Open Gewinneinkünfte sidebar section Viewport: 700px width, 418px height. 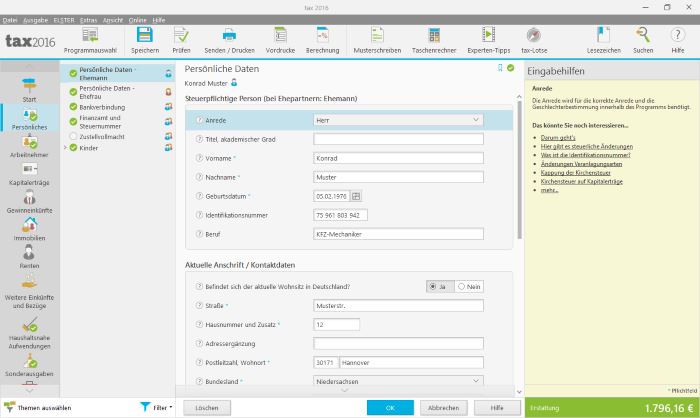tap(29, 202)
